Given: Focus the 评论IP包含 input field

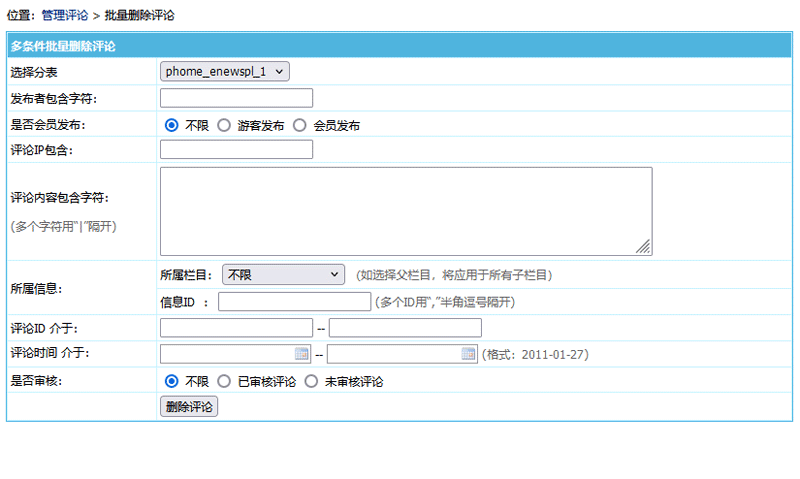Looking at the screenshot, I should (x=236, y=150).
